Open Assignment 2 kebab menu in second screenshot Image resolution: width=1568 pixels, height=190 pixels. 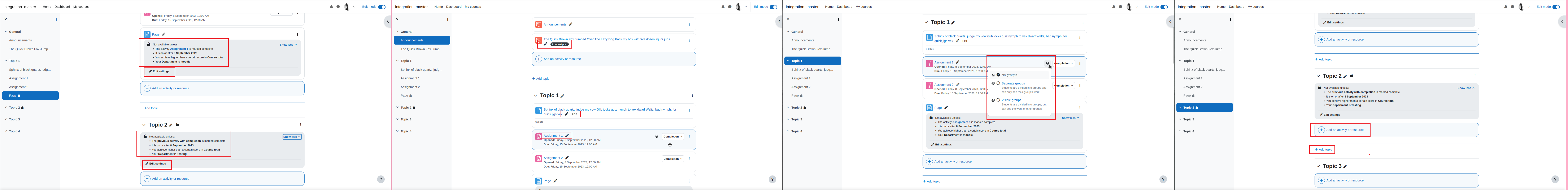(x=689, y=159)
